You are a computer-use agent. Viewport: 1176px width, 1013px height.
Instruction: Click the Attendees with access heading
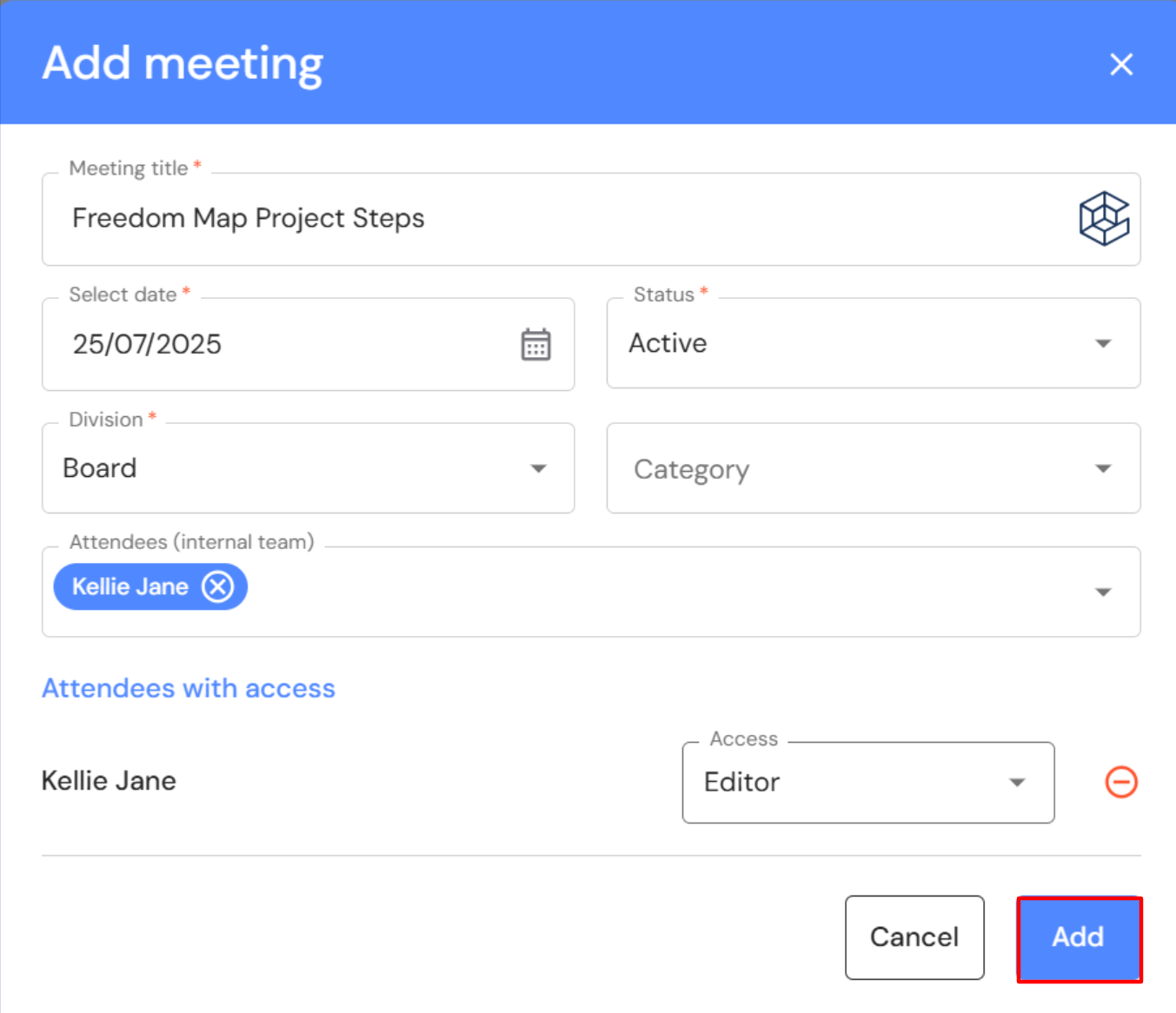pos(189,688)
